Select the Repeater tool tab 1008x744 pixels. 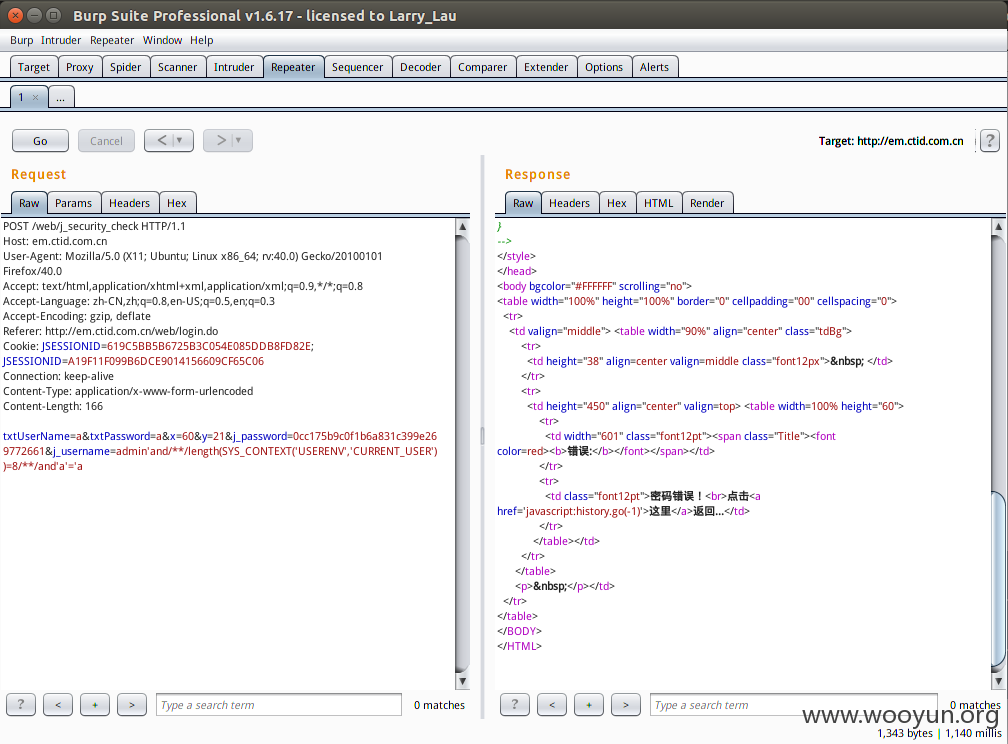click(x=293, y=67)
